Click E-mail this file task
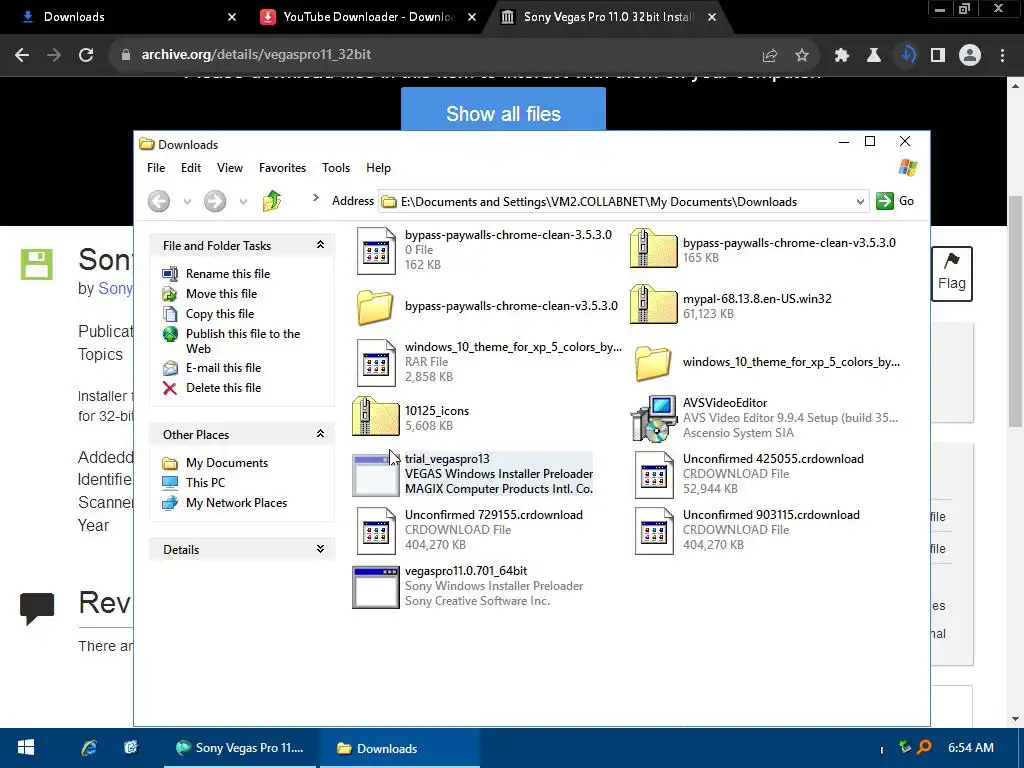 tap(223, 368)
